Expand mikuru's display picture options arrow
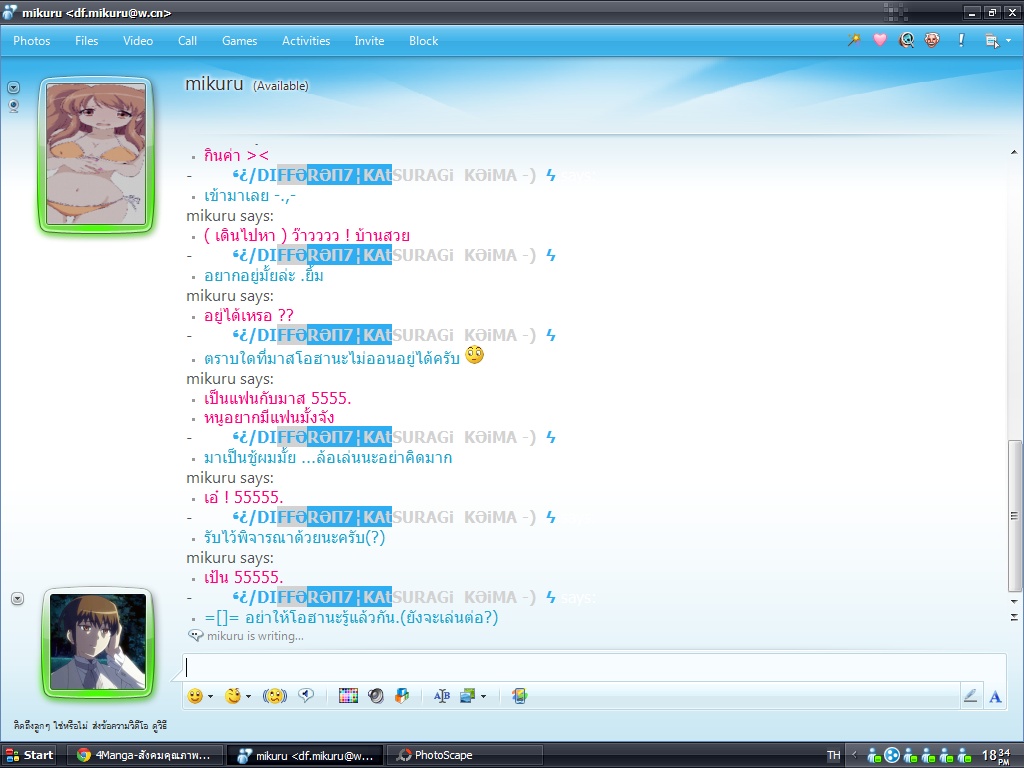Viewport: 1024px width, 768px height. coord(13,87)
